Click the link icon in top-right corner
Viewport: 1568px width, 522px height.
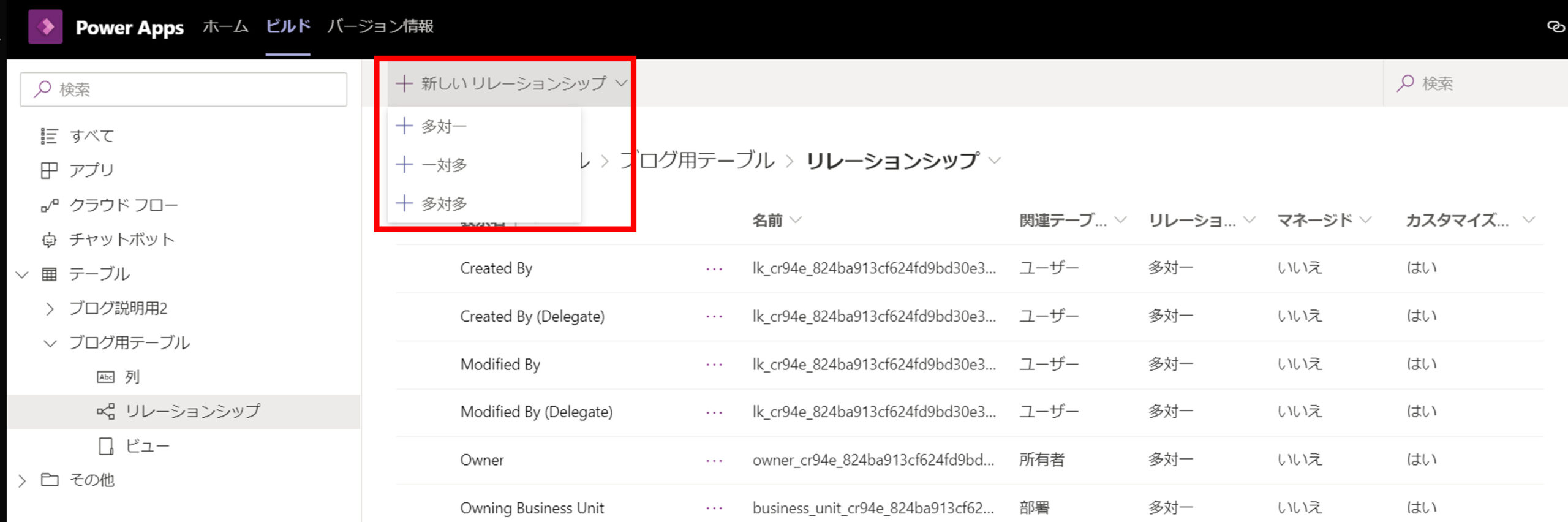[x=1555, y=26]
